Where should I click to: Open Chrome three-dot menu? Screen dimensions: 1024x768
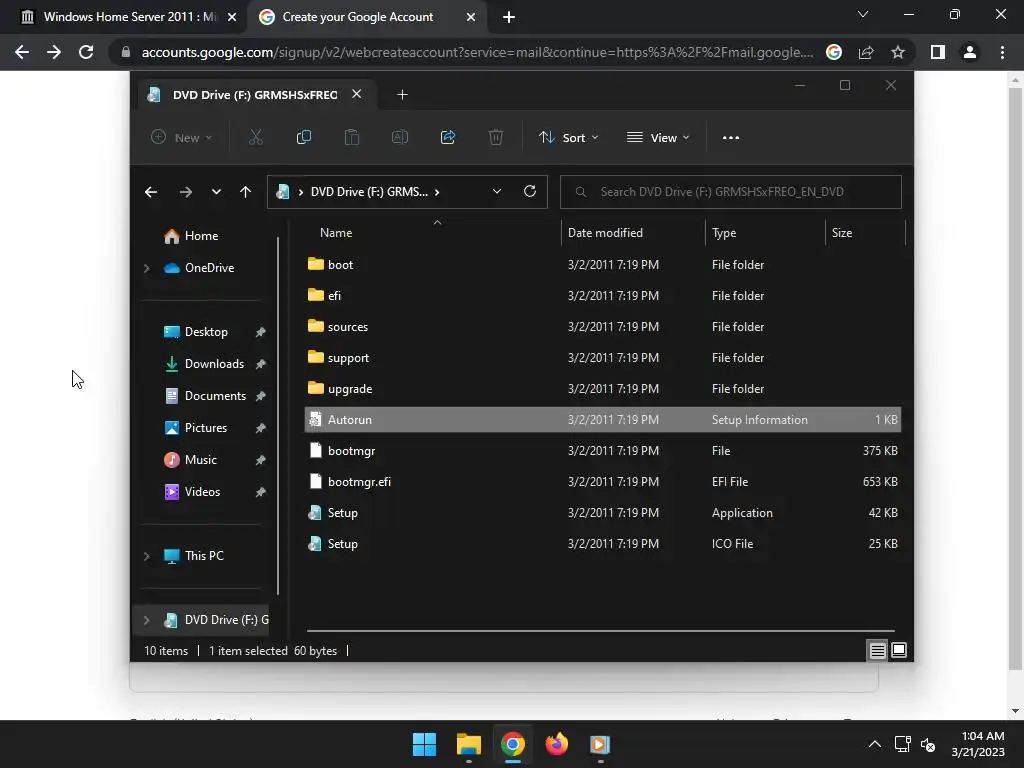1002,52
